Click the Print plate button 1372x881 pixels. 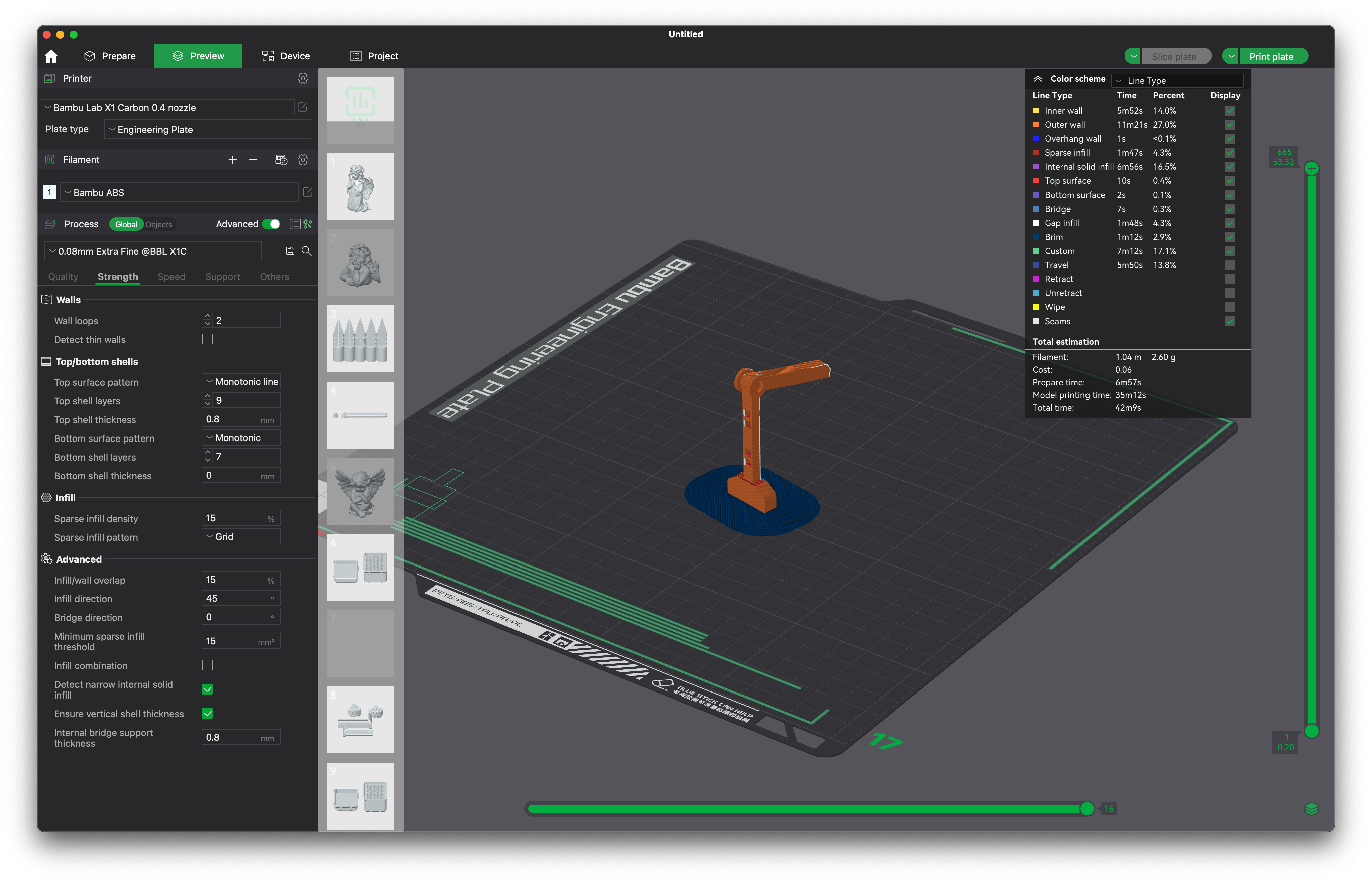1271,56
